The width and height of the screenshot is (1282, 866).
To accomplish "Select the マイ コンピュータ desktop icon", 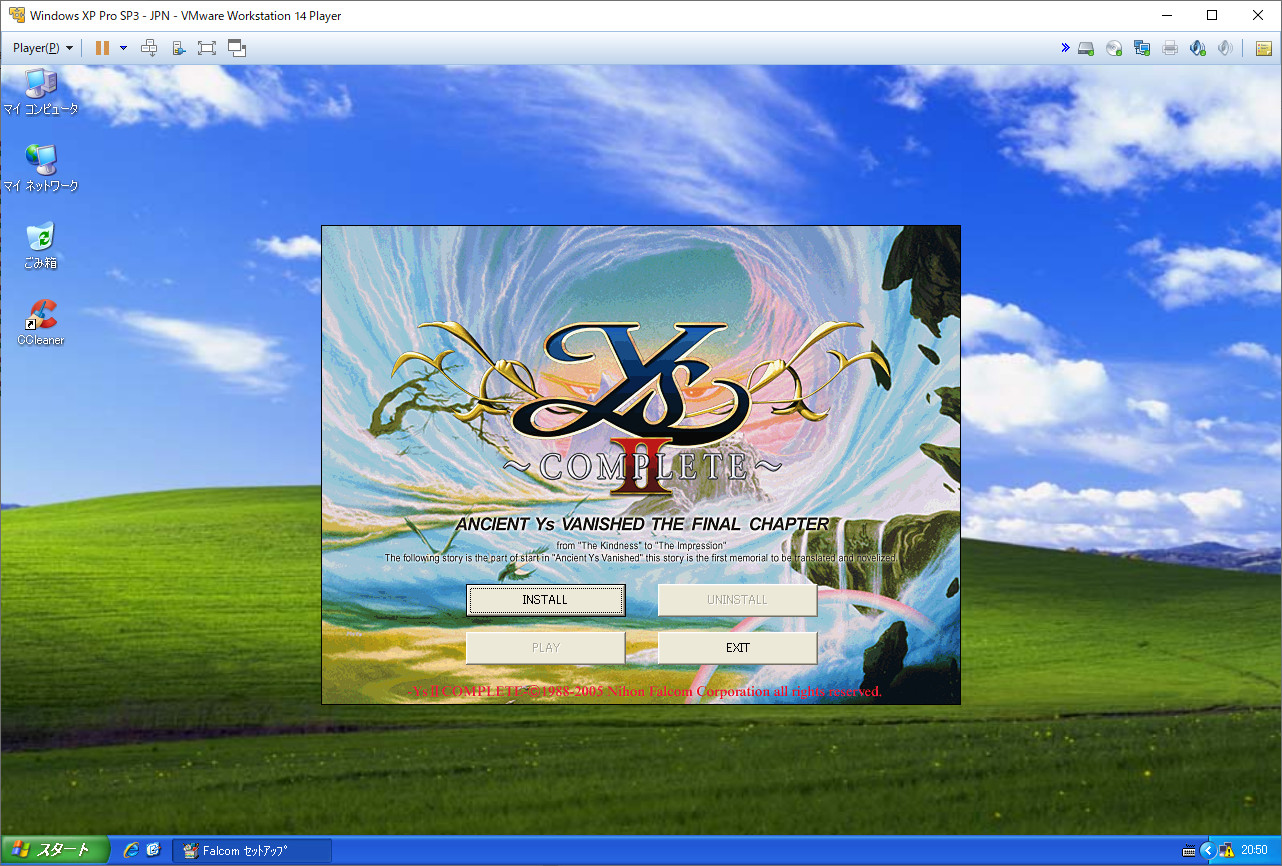I will (x=41, y=92).
